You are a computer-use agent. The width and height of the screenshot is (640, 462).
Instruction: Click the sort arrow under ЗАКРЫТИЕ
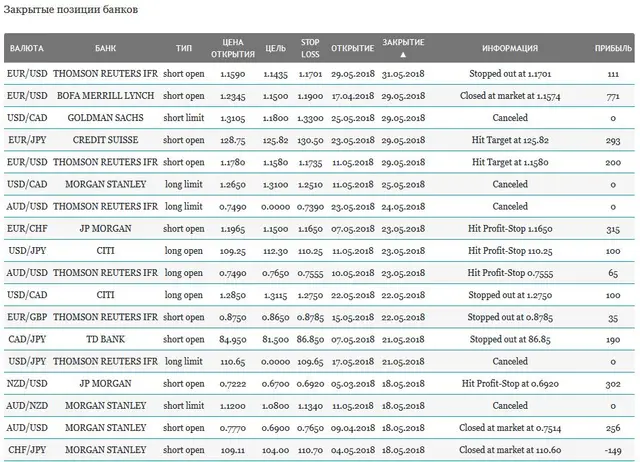point(403,55)
